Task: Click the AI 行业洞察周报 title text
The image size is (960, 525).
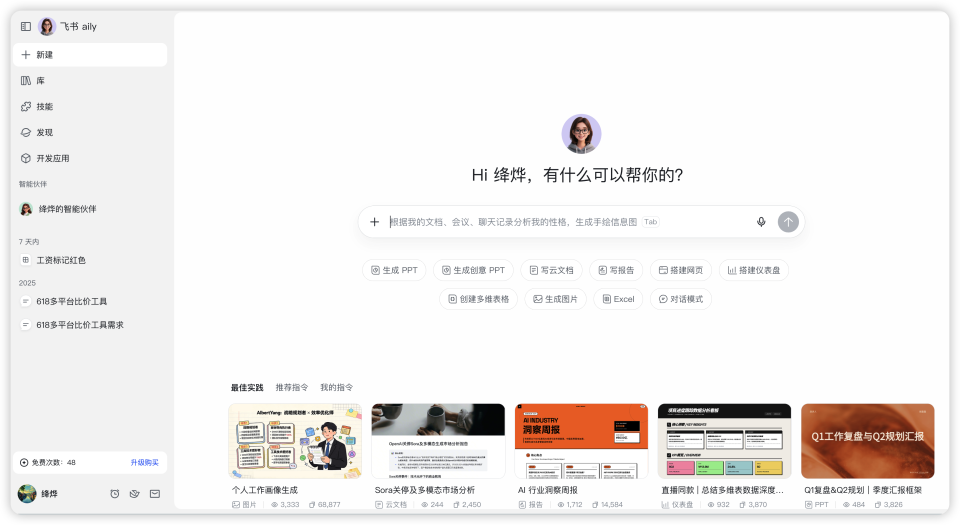Action: point(548,490)
